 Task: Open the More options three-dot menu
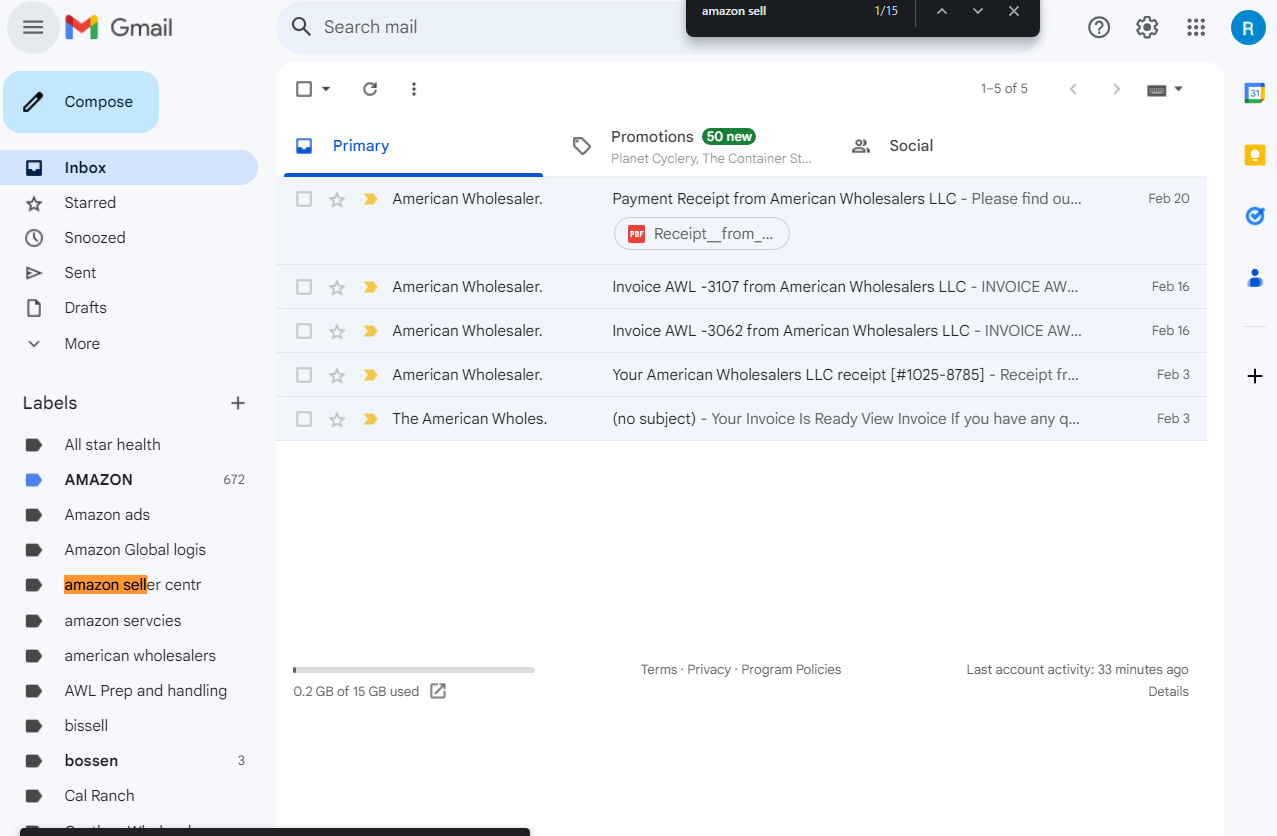[414, 89]
